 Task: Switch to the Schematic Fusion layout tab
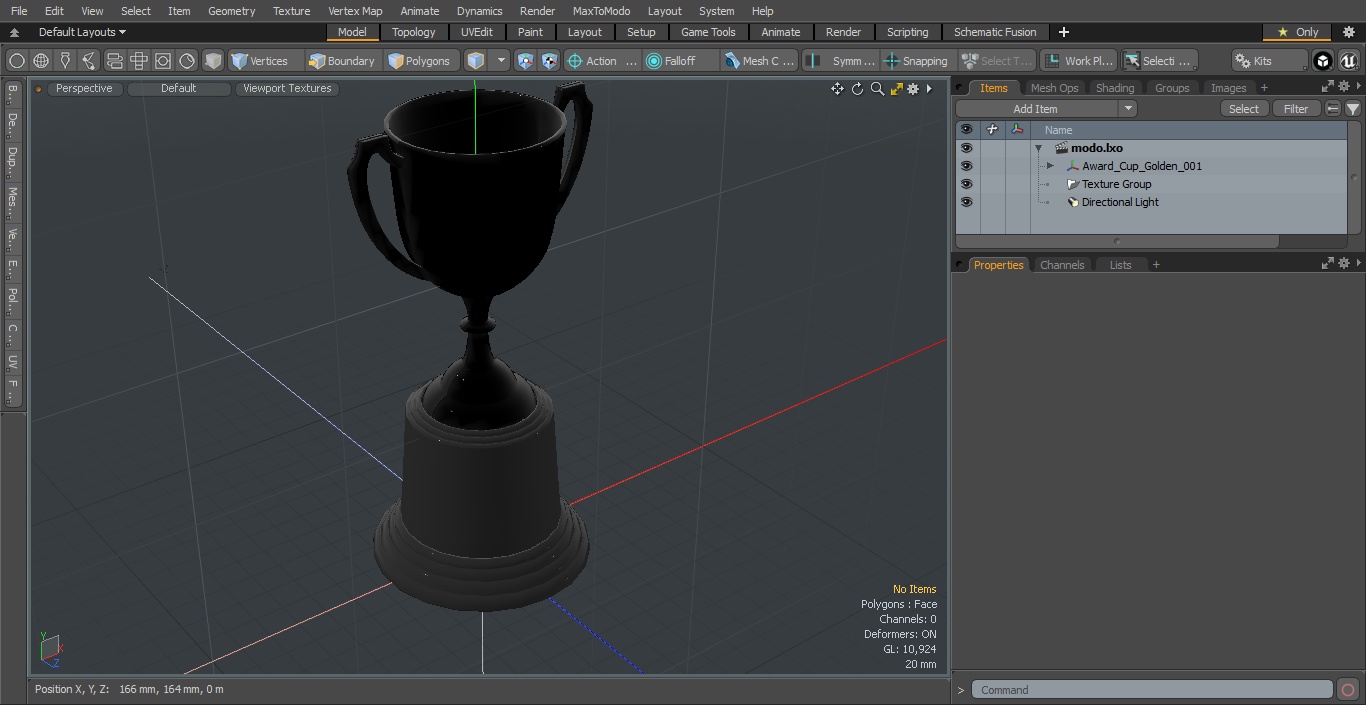(995, 32)
